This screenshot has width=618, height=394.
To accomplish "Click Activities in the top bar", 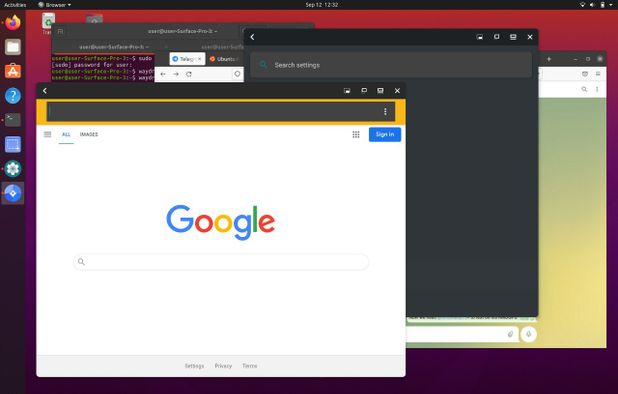I will (15, 5).
